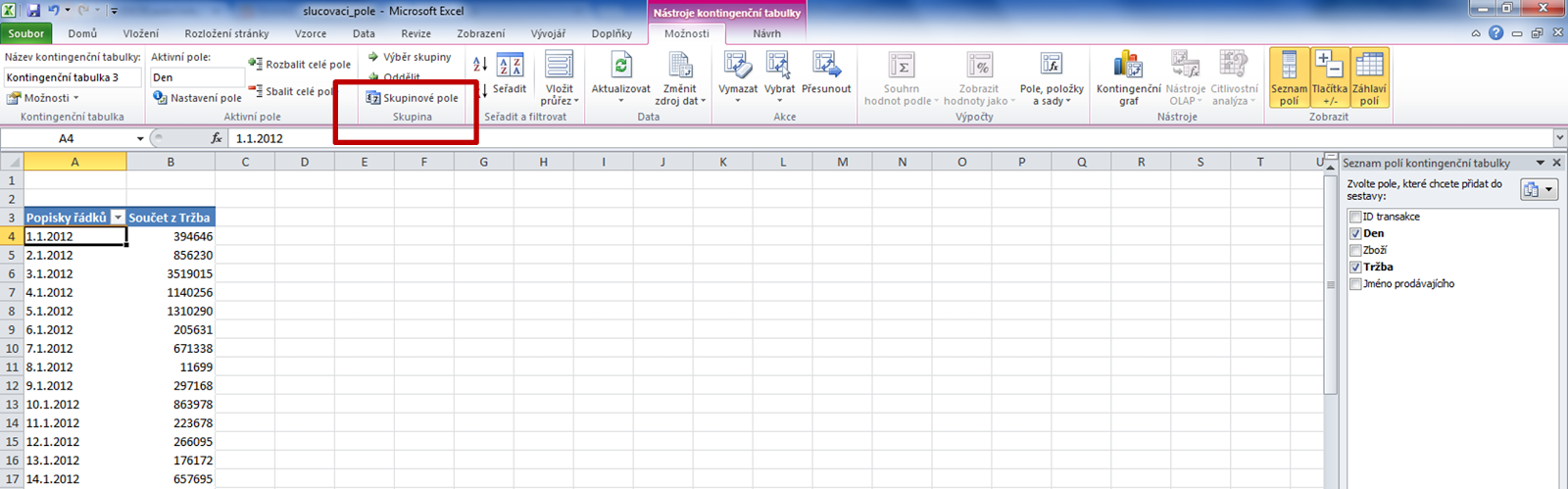The width and height of the screenshot is (1568, 489).
Task: Click the Skupinové pole button
Action: click(412, 98)
